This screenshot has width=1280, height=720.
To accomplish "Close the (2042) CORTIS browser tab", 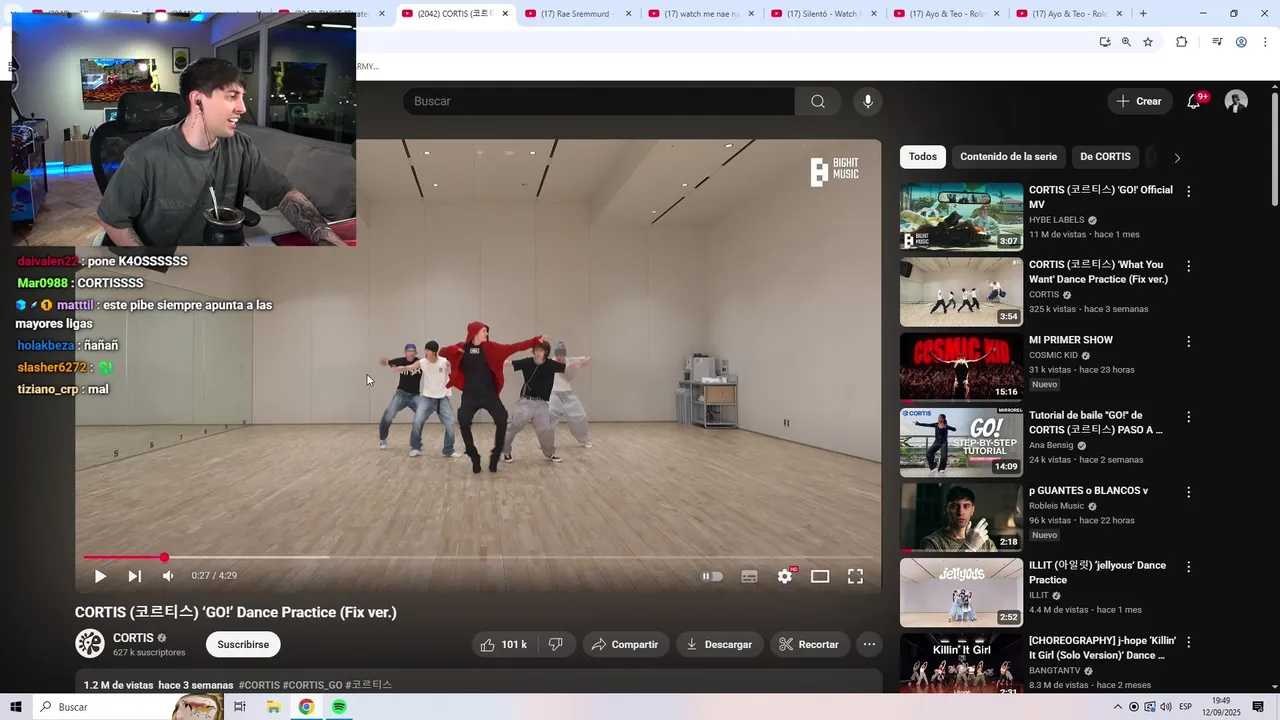I will pos(505,14).
